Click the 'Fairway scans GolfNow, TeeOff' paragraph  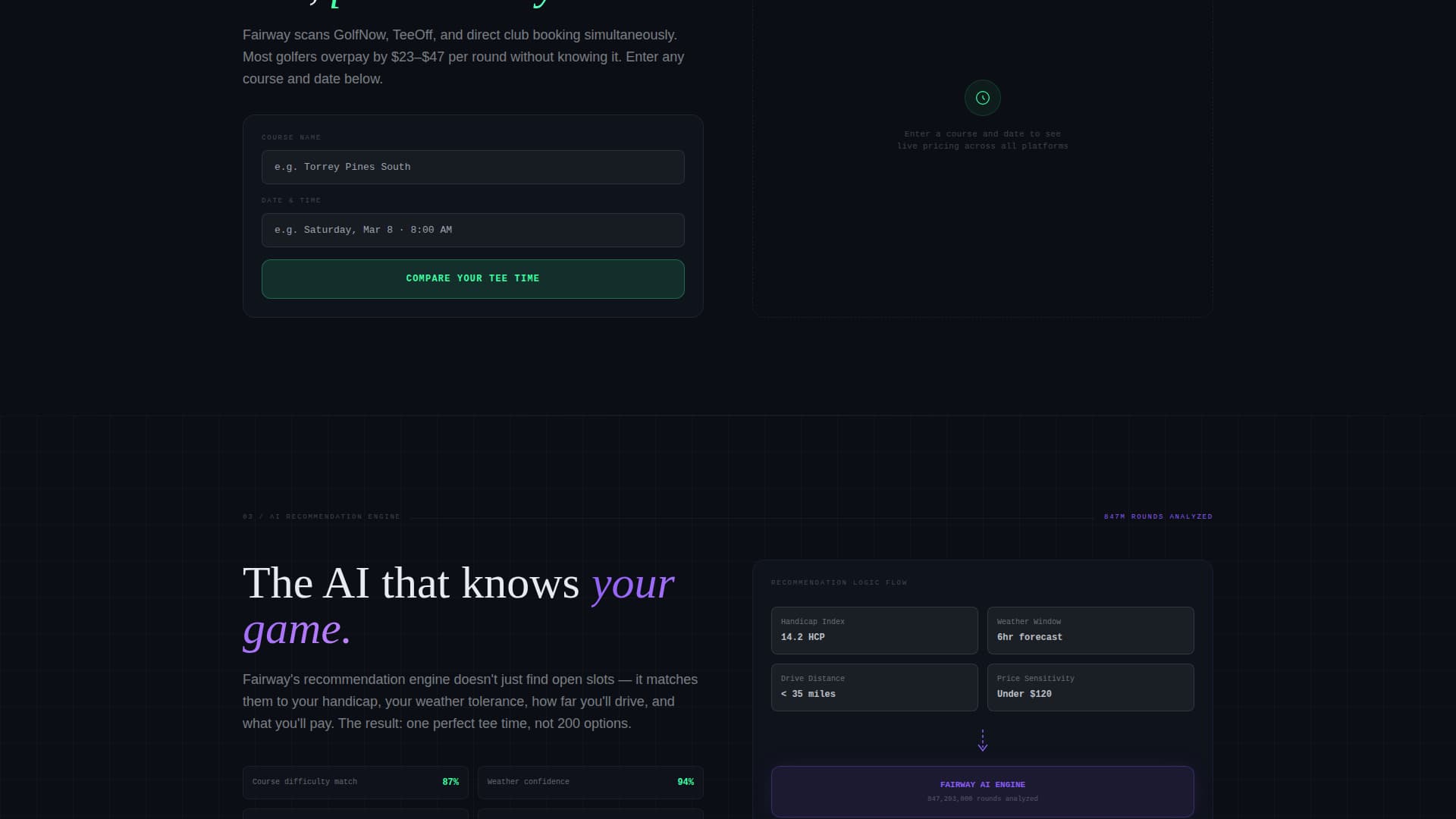pos(463,57)
